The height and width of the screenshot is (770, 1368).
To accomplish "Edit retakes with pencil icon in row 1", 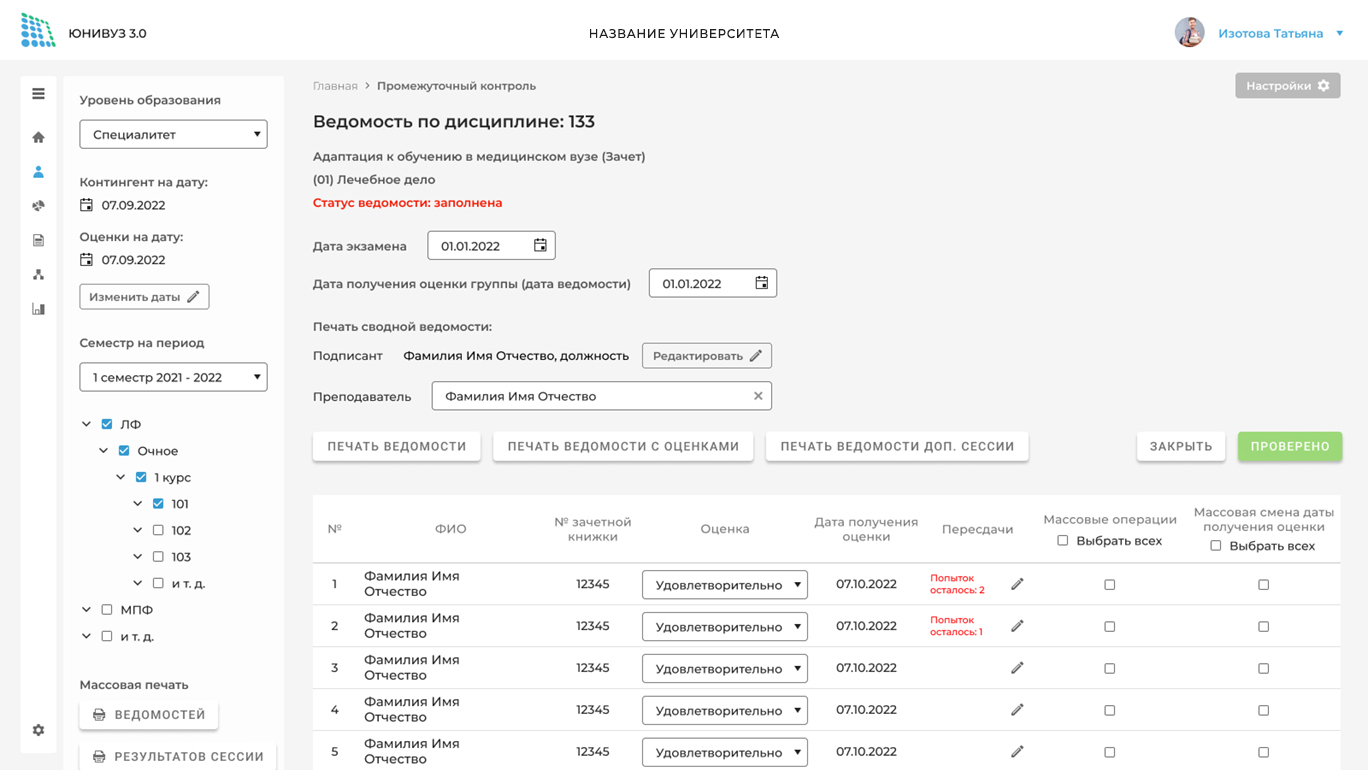I will [x=1017, y=584].
